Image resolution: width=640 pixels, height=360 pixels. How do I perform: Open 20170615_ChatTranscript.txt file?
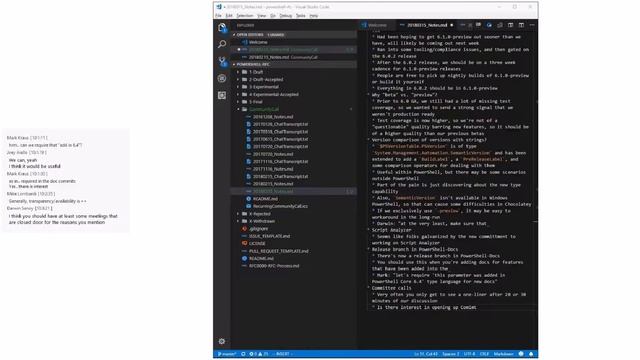click(294, 139)
